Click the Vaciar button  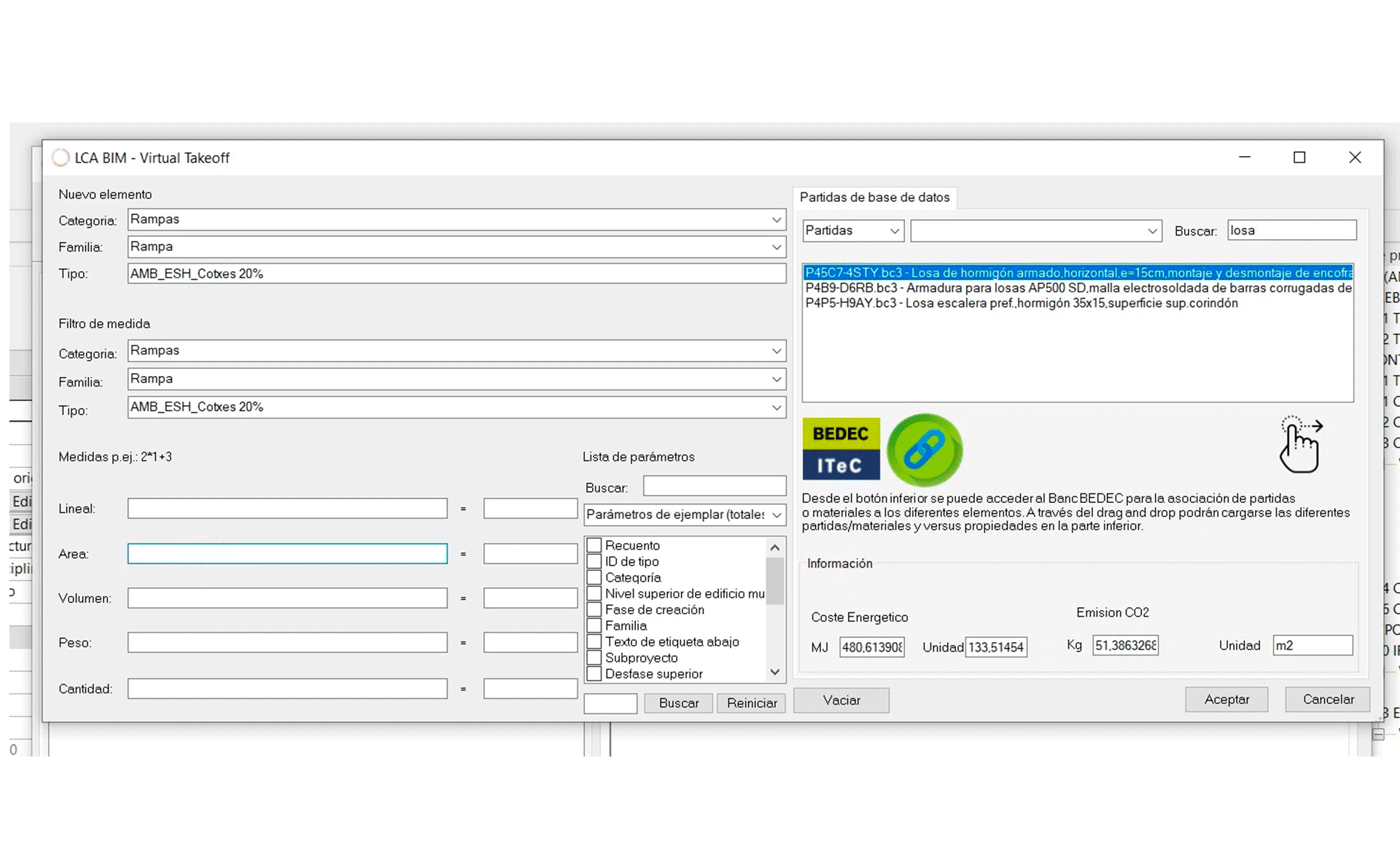click(x=841, y=700)
